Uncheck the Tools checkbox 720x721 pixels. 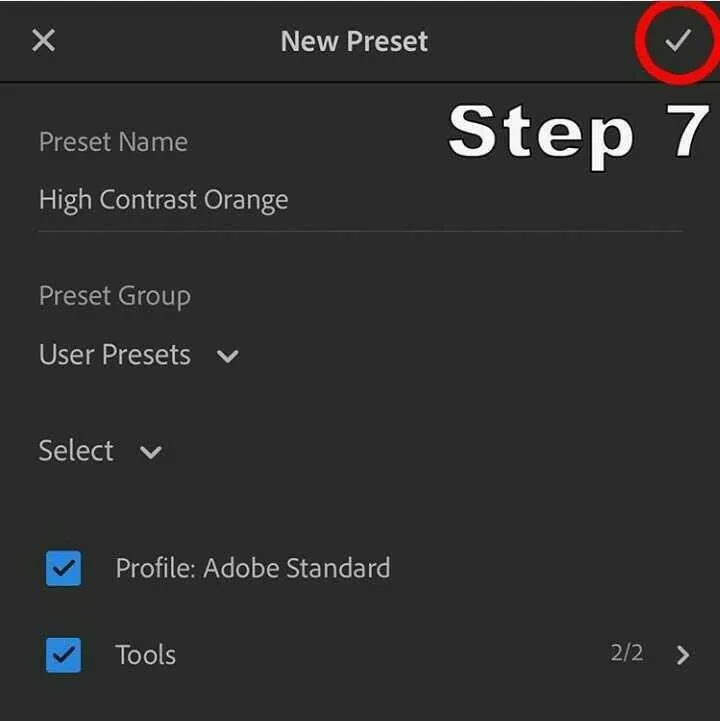[63, 655]
